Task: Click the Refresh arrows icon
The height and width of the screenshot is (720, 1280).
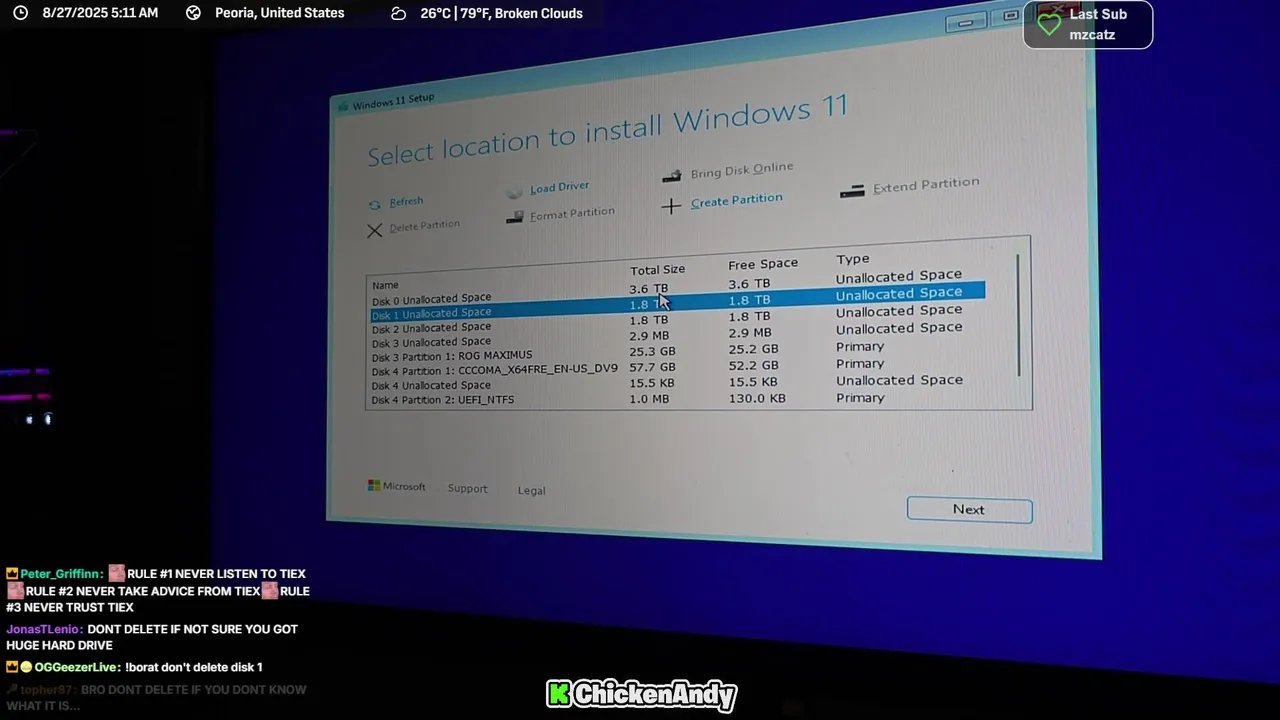Action: click(x=375, y=205)
